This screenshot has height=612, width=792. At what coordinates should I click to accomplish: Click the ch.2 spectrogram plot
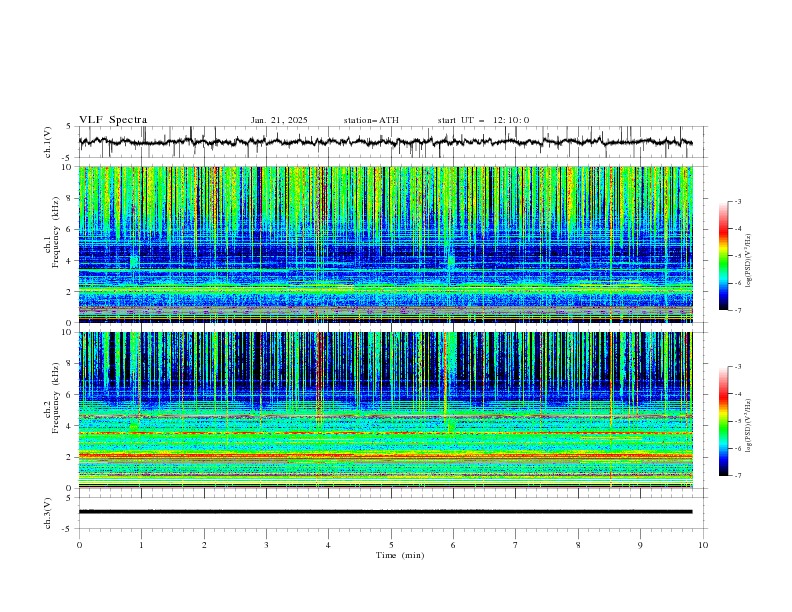386,410
